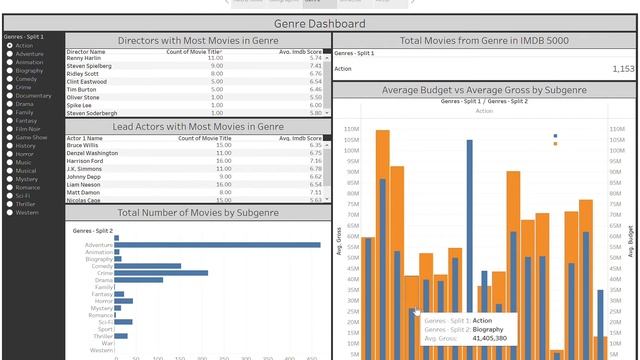Image resolution: width=640 pixels, height=360 pixels.
Task: Click the orange legend square in budget chart
Action: 555,144
